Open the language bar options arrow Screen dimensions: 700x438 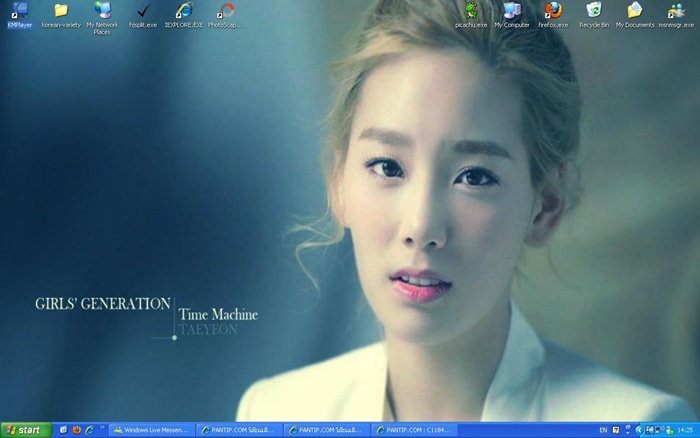coord(628,433)
